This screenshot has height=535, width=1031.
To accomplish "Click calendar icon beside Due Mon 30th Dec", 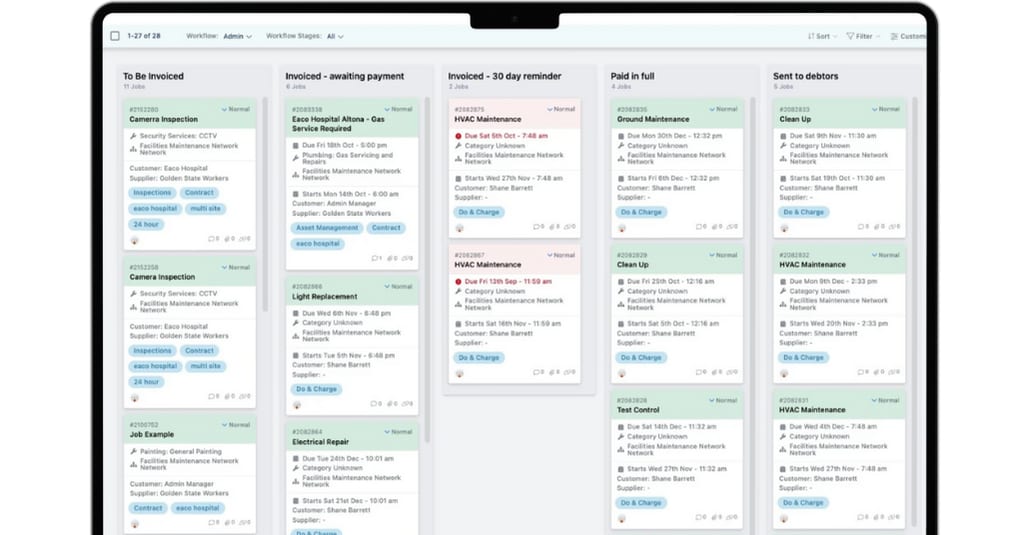I will [x=621, y=136].
